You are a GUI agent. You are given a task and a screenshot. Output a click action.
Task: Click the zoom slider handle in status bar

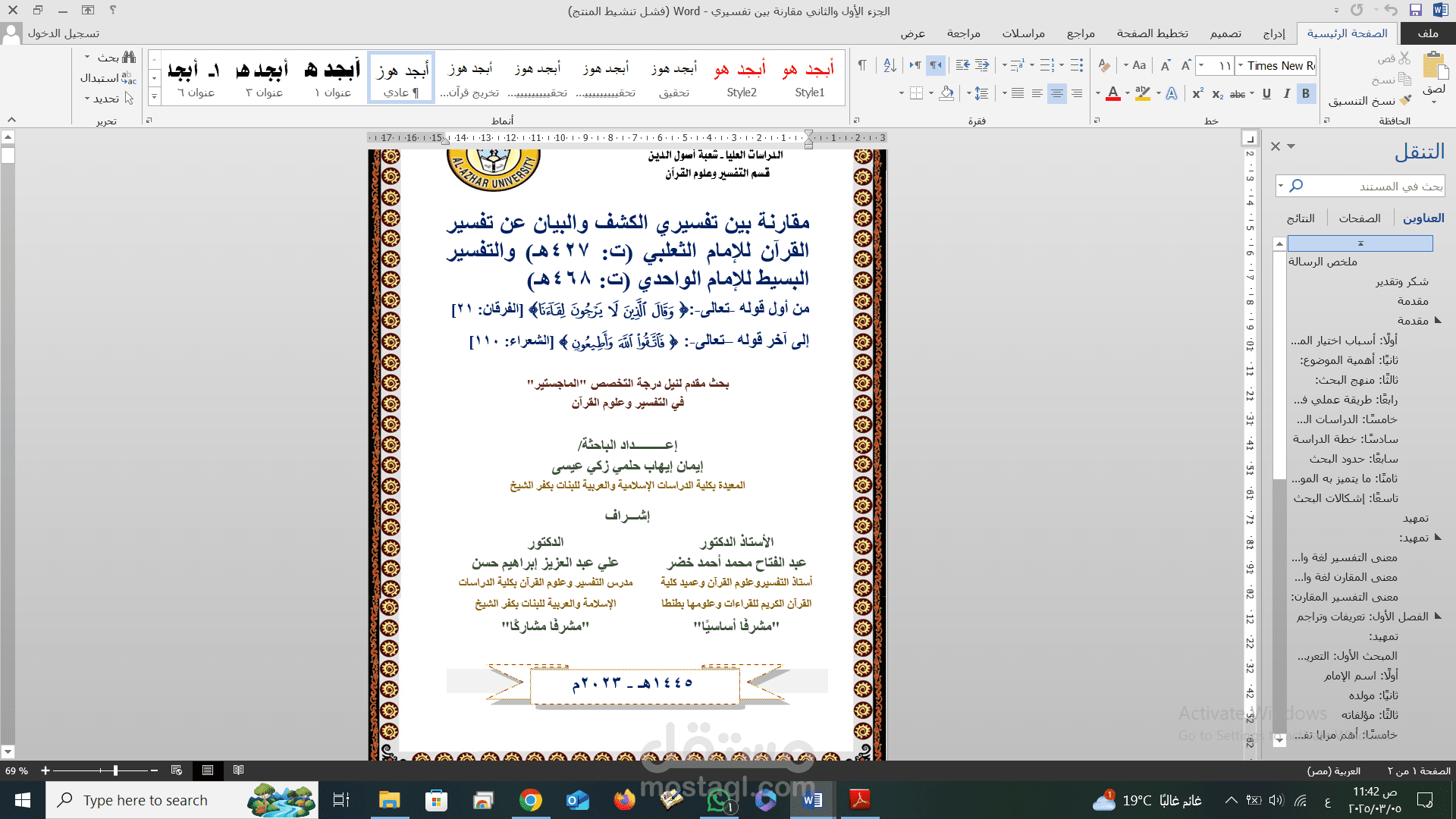click(115, 770)
